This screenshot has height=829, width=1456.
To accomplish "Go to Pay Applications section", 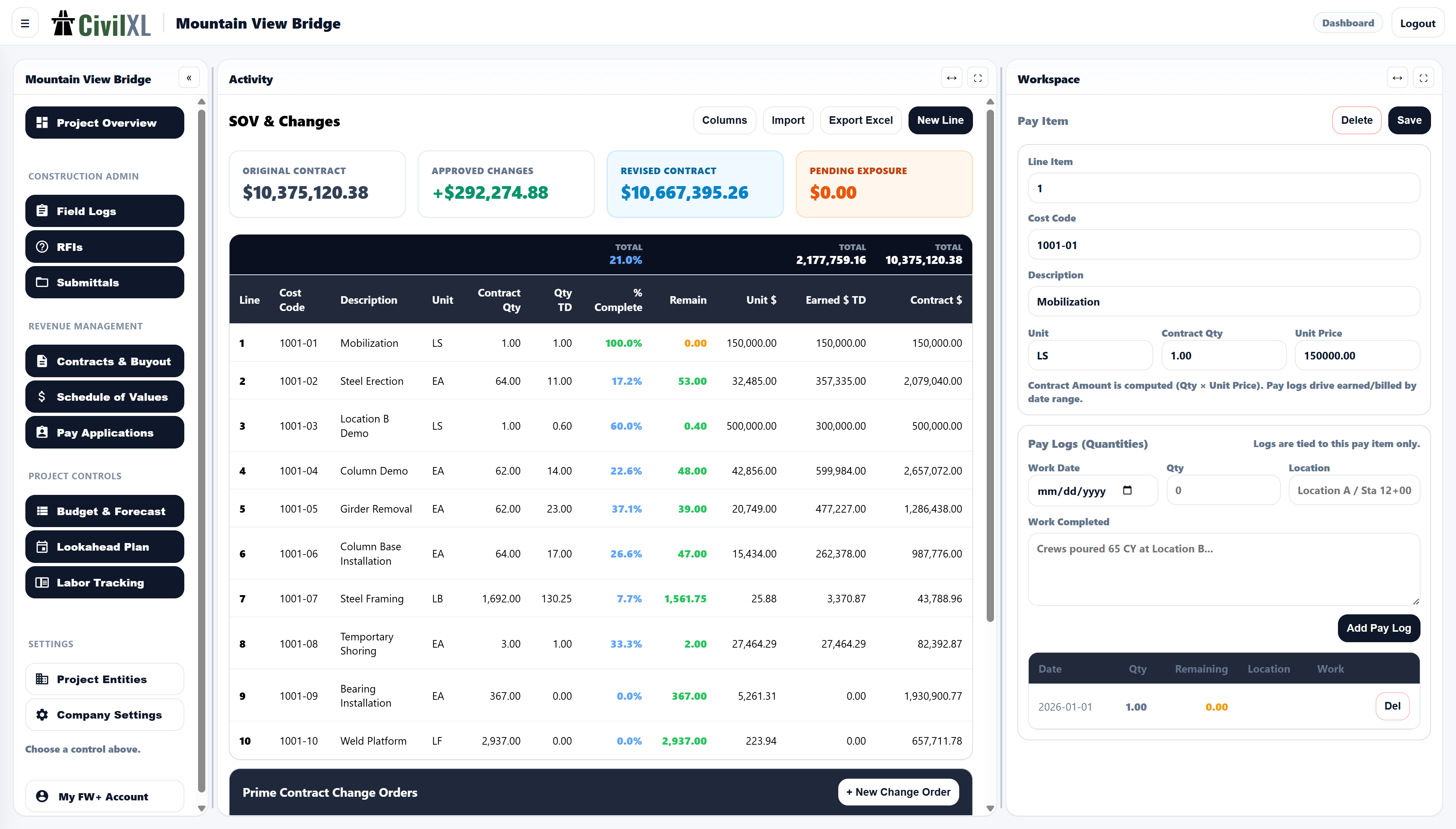I will (105, 433).
